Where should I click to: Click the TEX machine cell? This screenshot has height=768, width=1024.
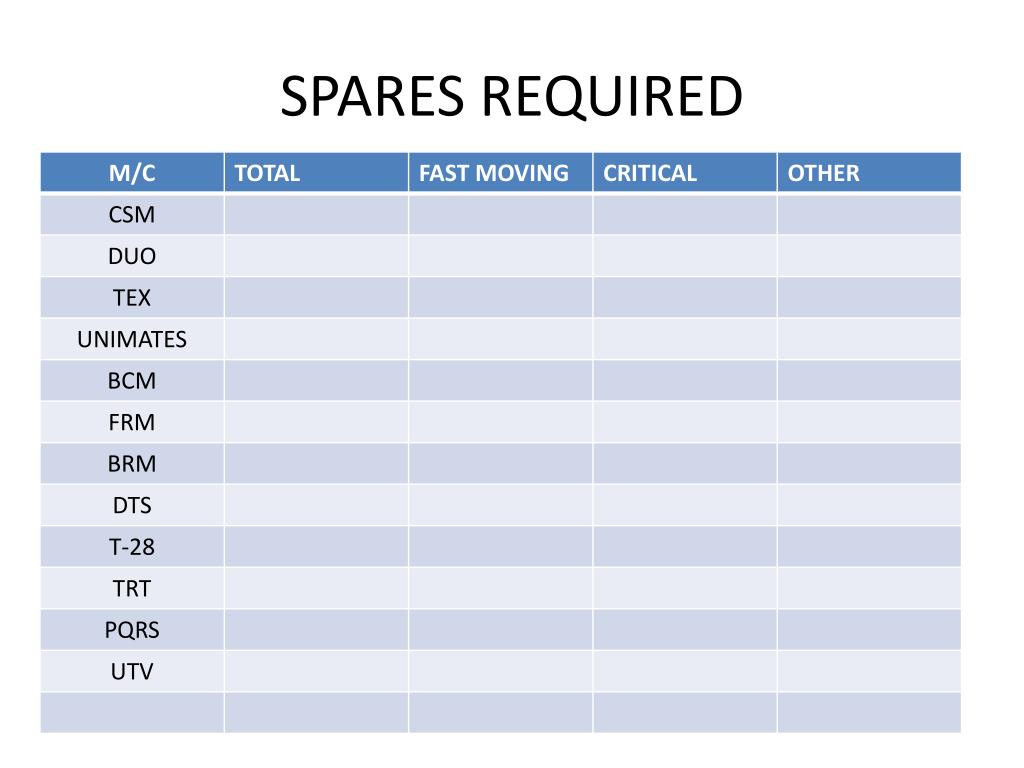click(132, 298)
